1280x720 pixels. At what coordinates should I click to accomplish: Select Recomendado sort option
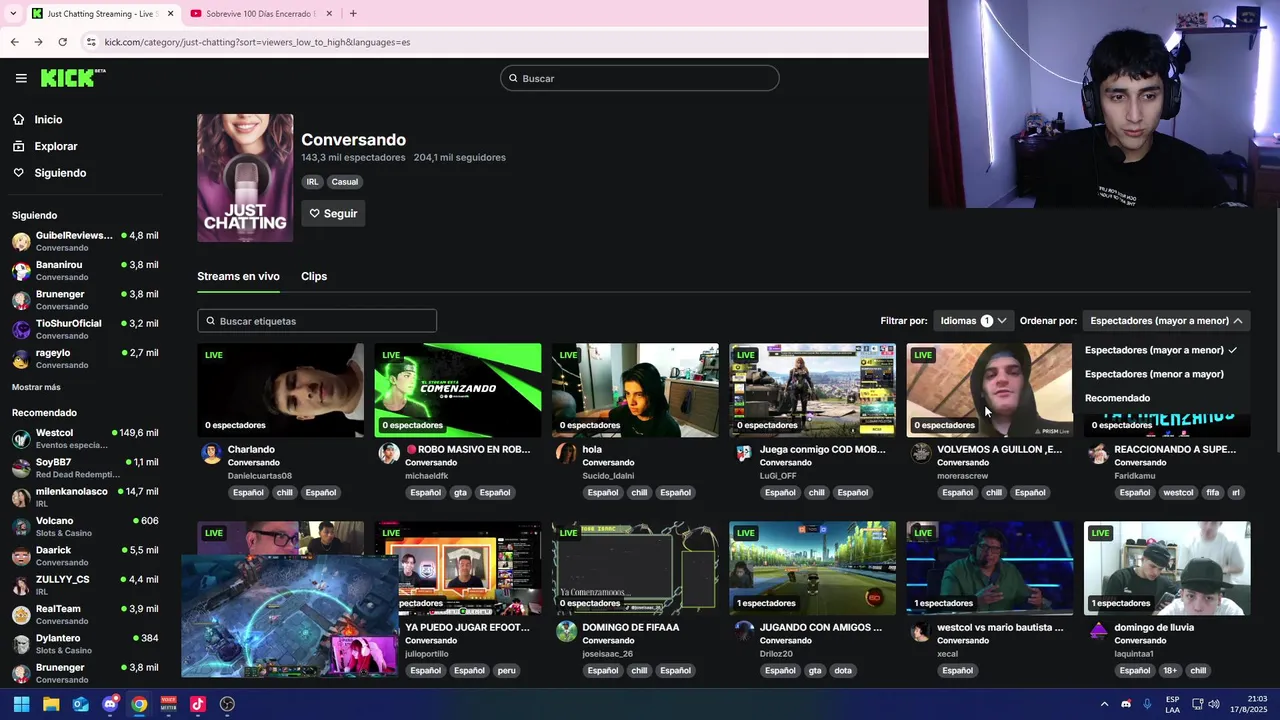point(1117,398)
